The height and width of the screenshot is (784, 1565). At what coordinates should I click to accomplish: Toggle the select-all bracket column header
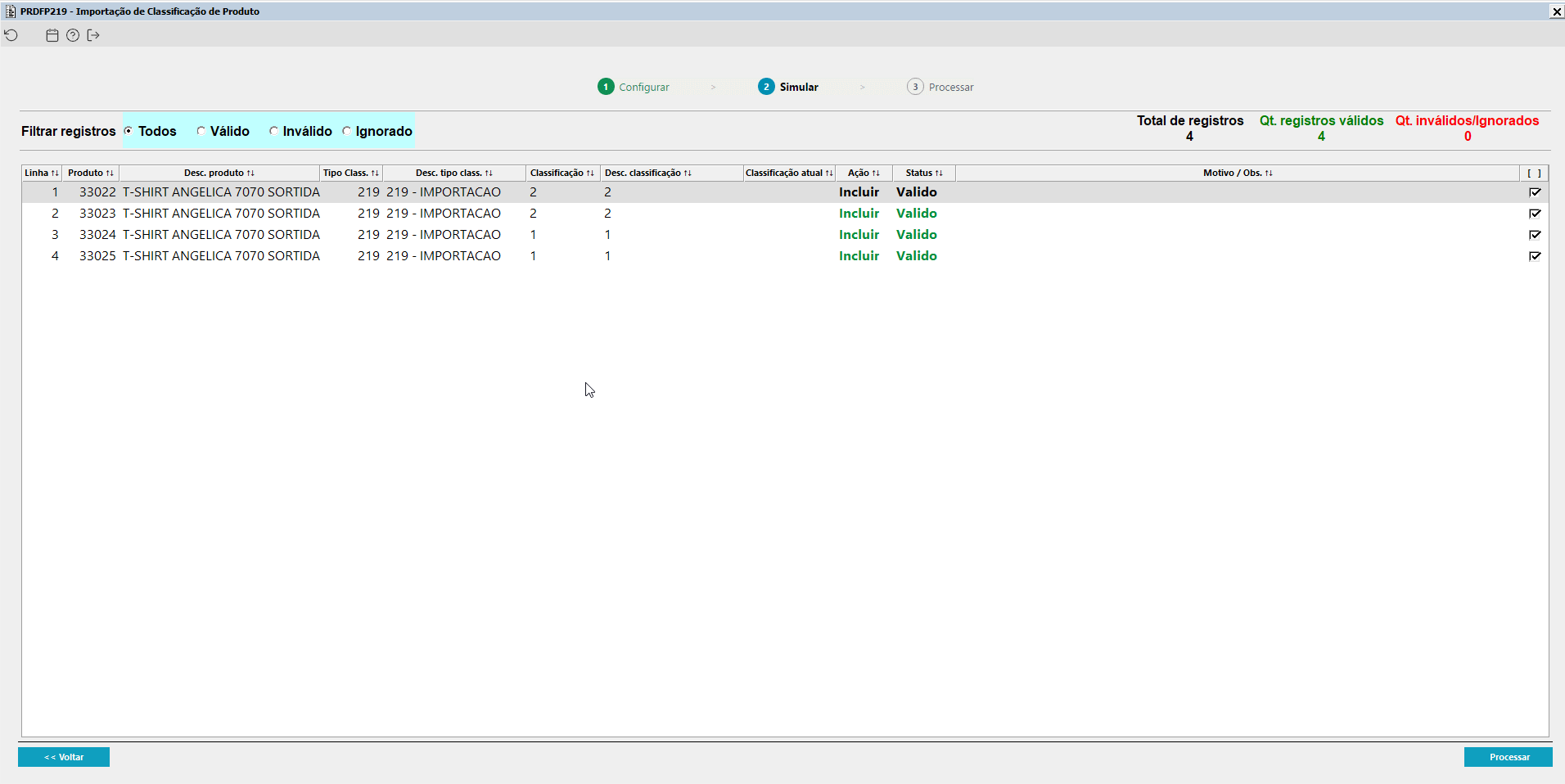point(1534,173)
